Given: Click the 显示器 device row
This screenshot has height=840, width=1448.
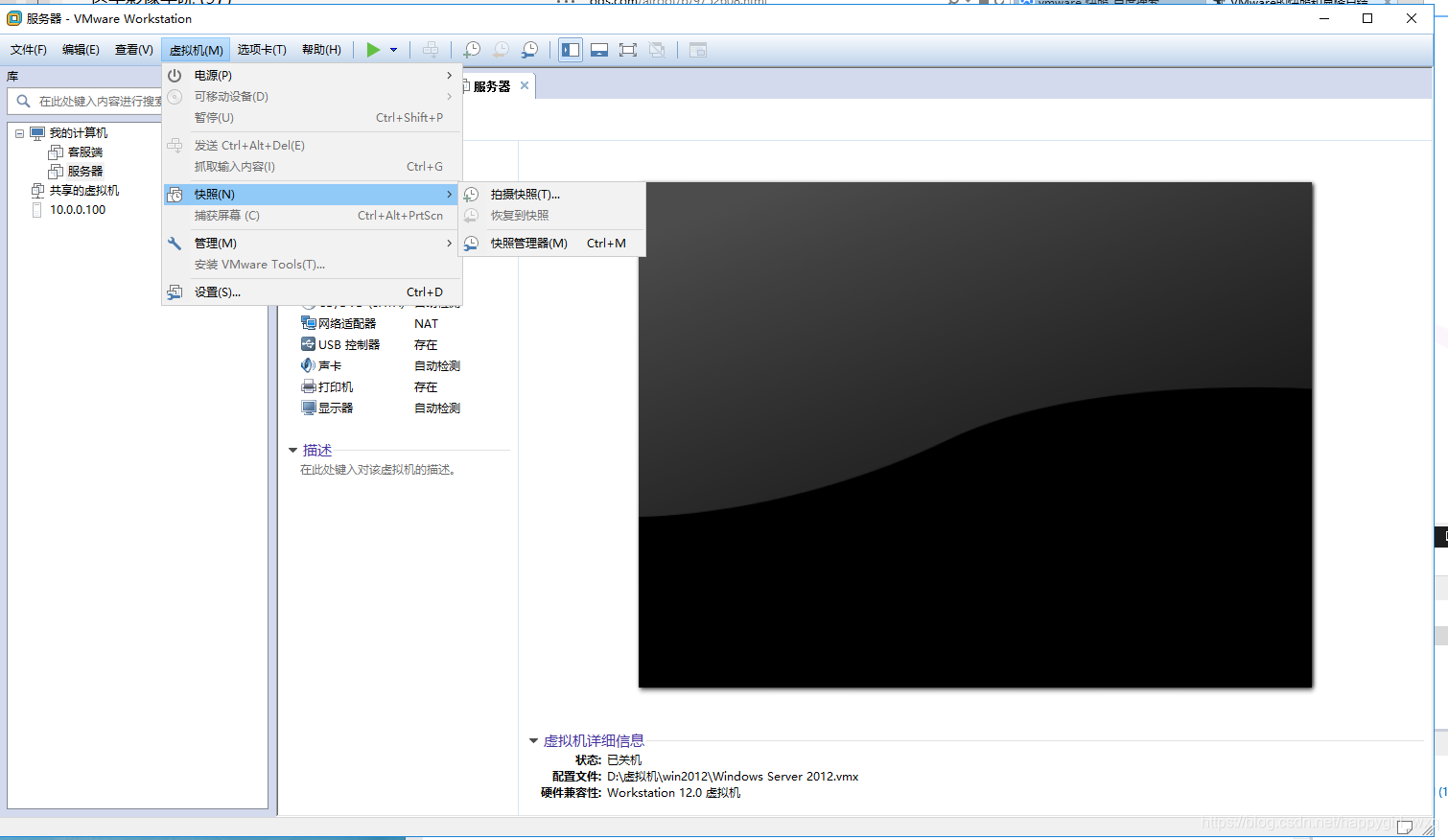Looking at the screenshot, I should 380,408.
